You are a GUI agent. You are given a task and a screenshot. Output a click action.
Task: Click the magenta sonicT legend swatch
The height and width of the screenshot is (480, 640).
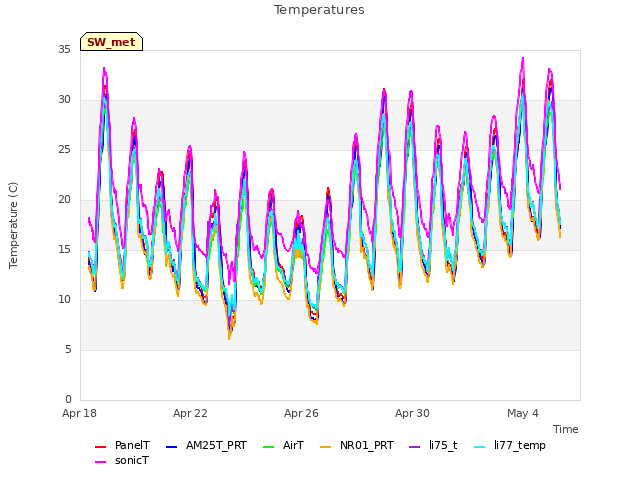pyautogui.click(x=100, y=462)
